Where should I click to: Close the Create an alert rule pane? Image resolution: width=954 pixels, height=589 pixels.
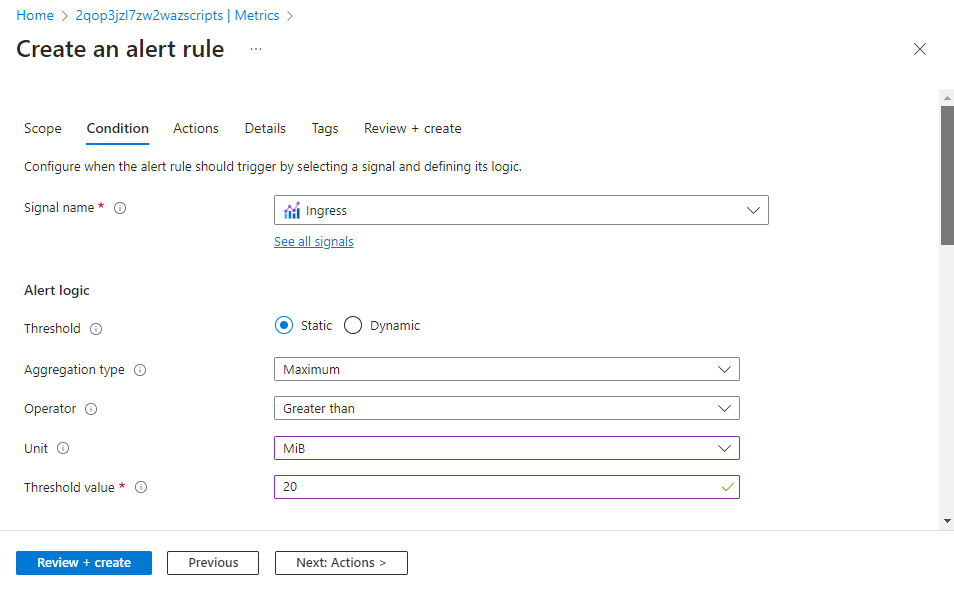920,49
